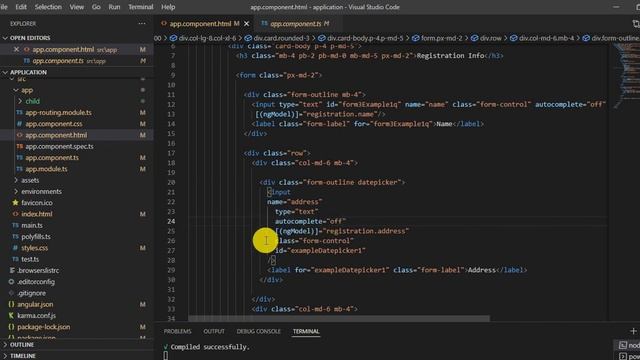Open app.component.css file
The image size is (640, 360).
click(53, 124)
